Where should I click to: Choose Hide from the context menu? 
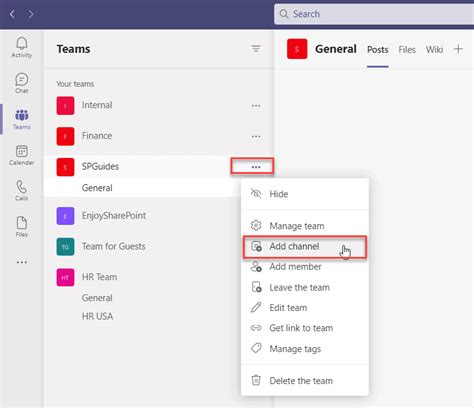pos(305,194)
